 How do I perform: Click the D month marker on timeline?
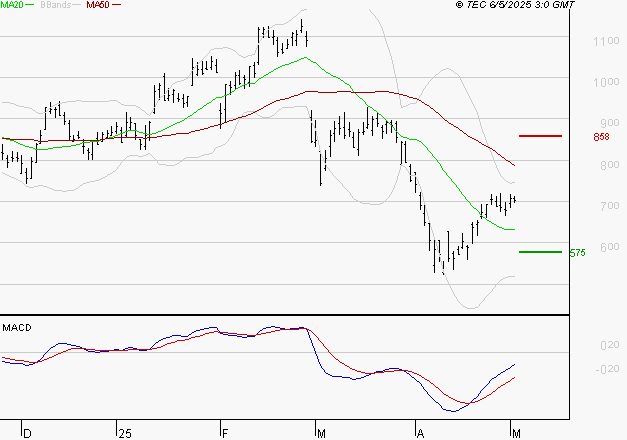coord(27,434)
